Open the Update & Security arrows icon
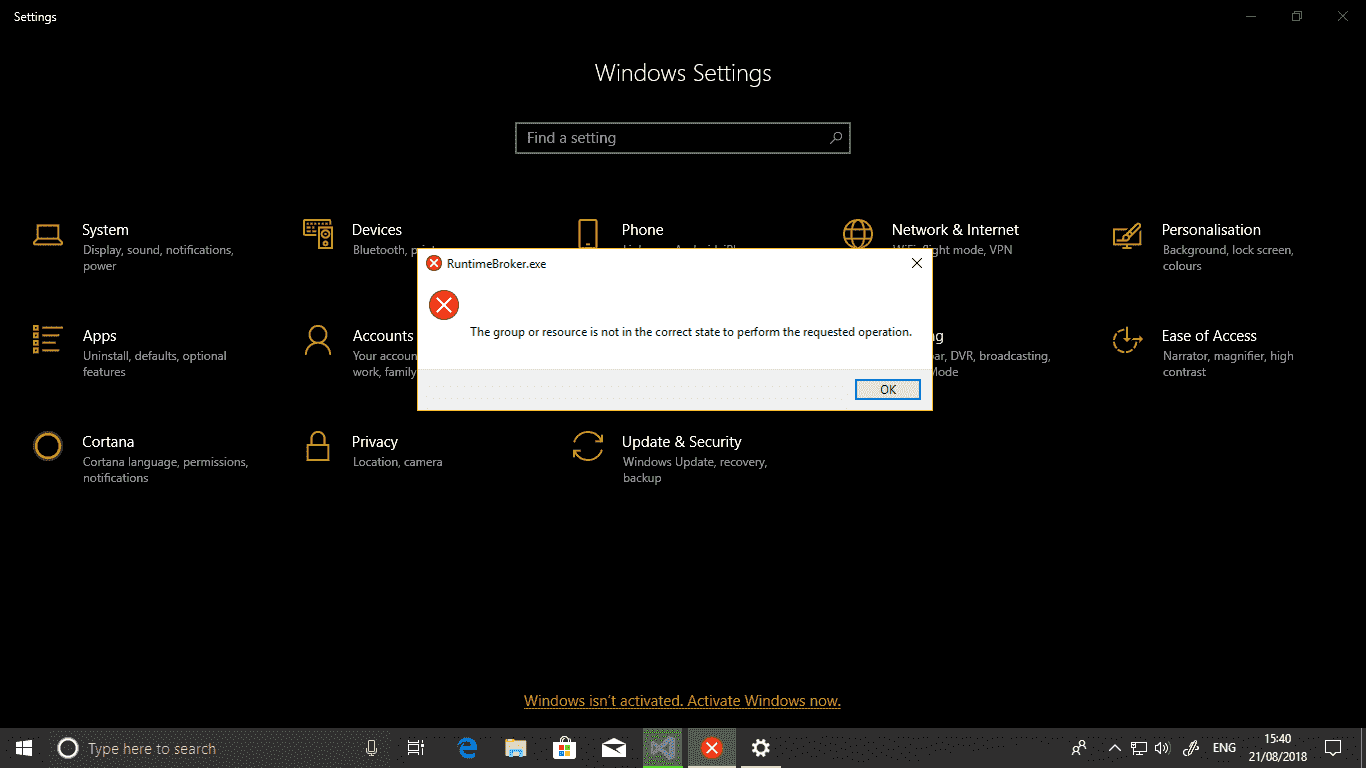The width and height of the screenshot is (1366, 768). [x=588, y=445]
